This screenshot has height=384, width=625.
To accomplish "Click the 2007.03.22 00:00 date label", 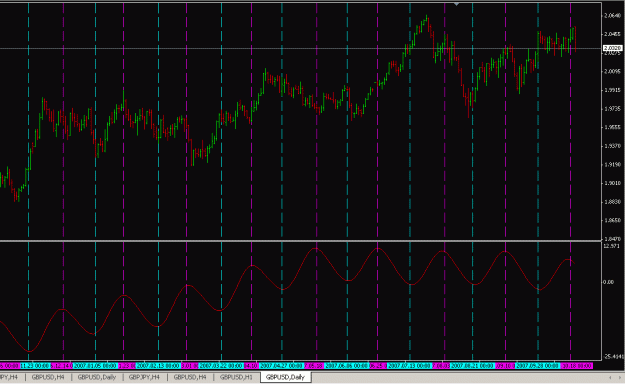I will [221, 366].
